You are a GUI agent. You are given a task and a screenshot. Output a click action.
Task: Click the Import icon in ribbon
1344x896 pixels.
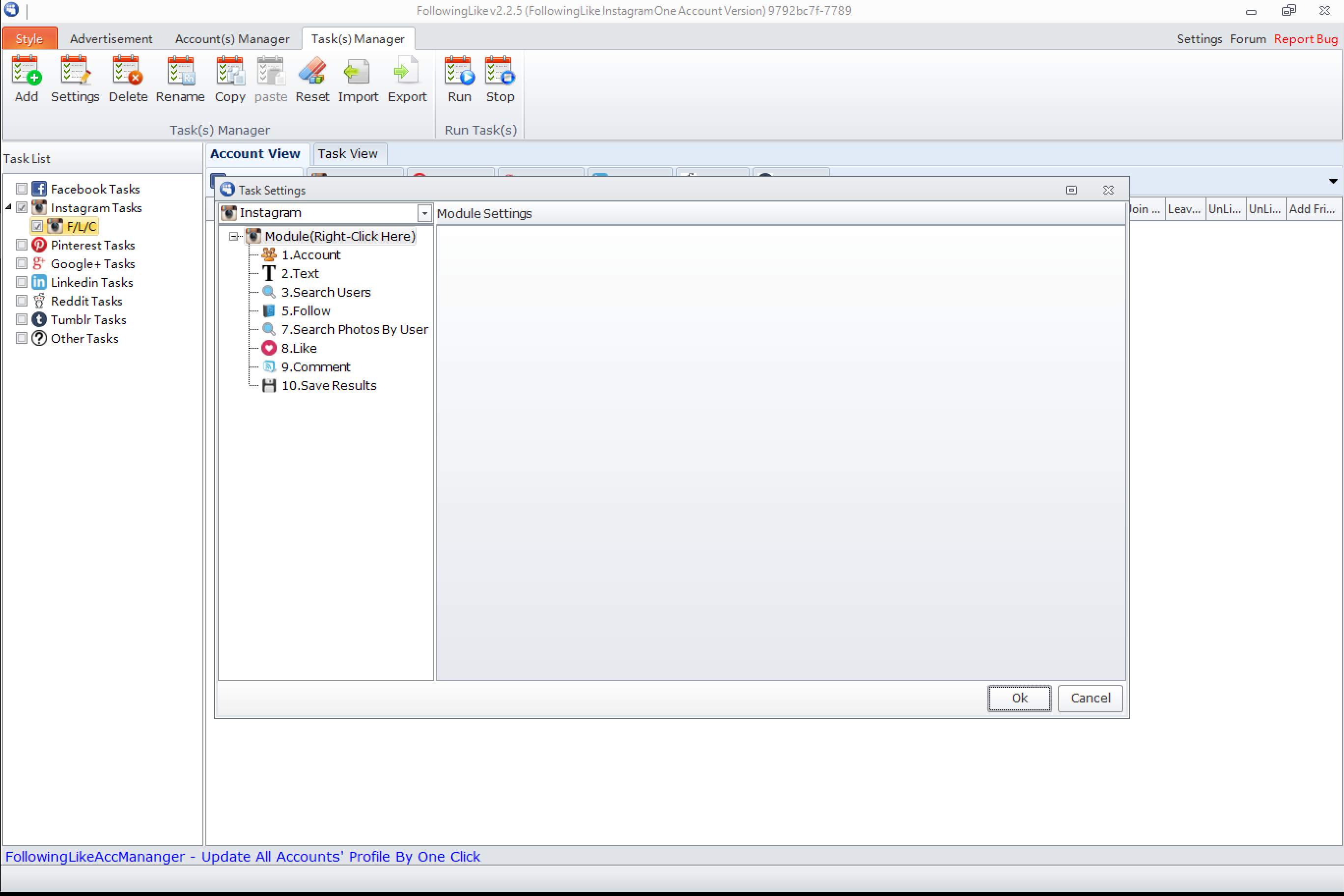[358, 71]
